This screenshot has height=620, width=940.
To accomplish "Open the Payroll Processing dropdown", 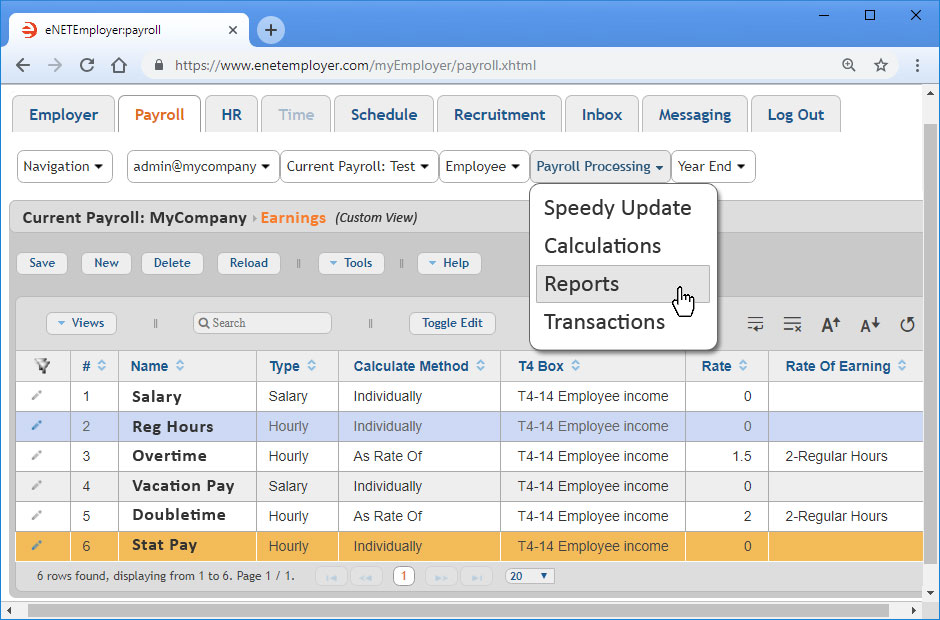I will [599, 166].
